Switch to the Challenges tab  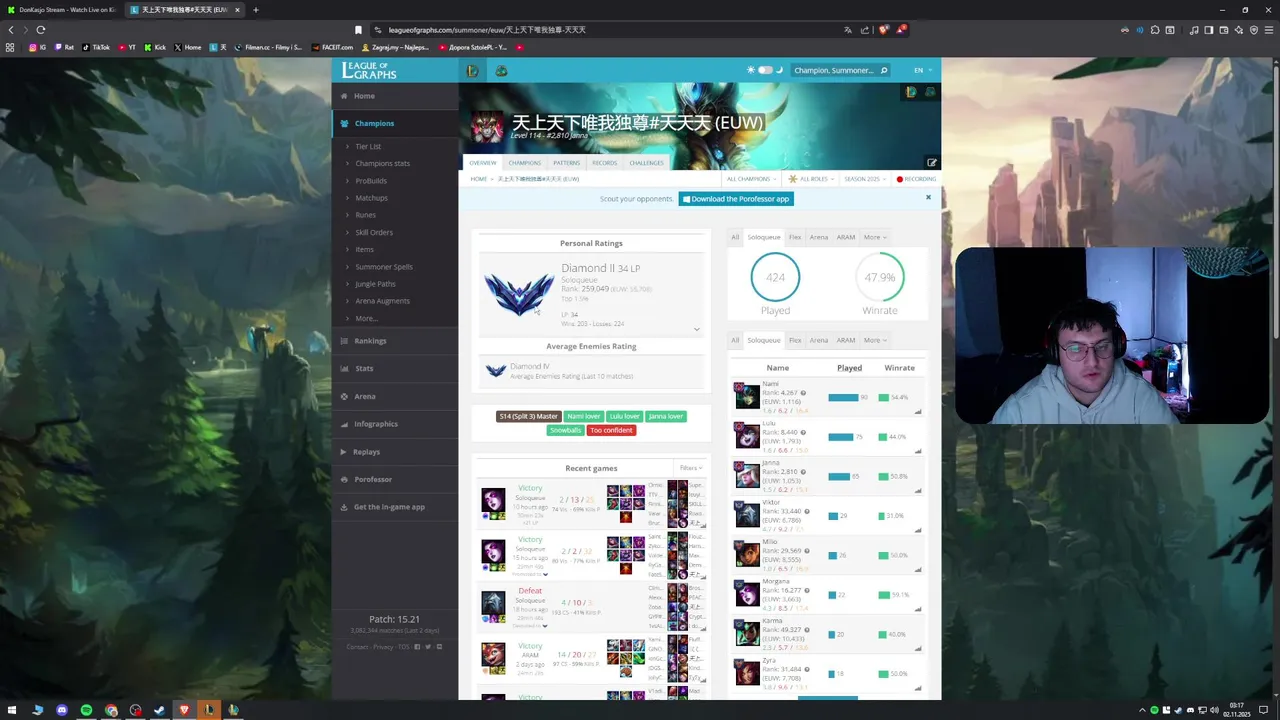click(646, 163)
